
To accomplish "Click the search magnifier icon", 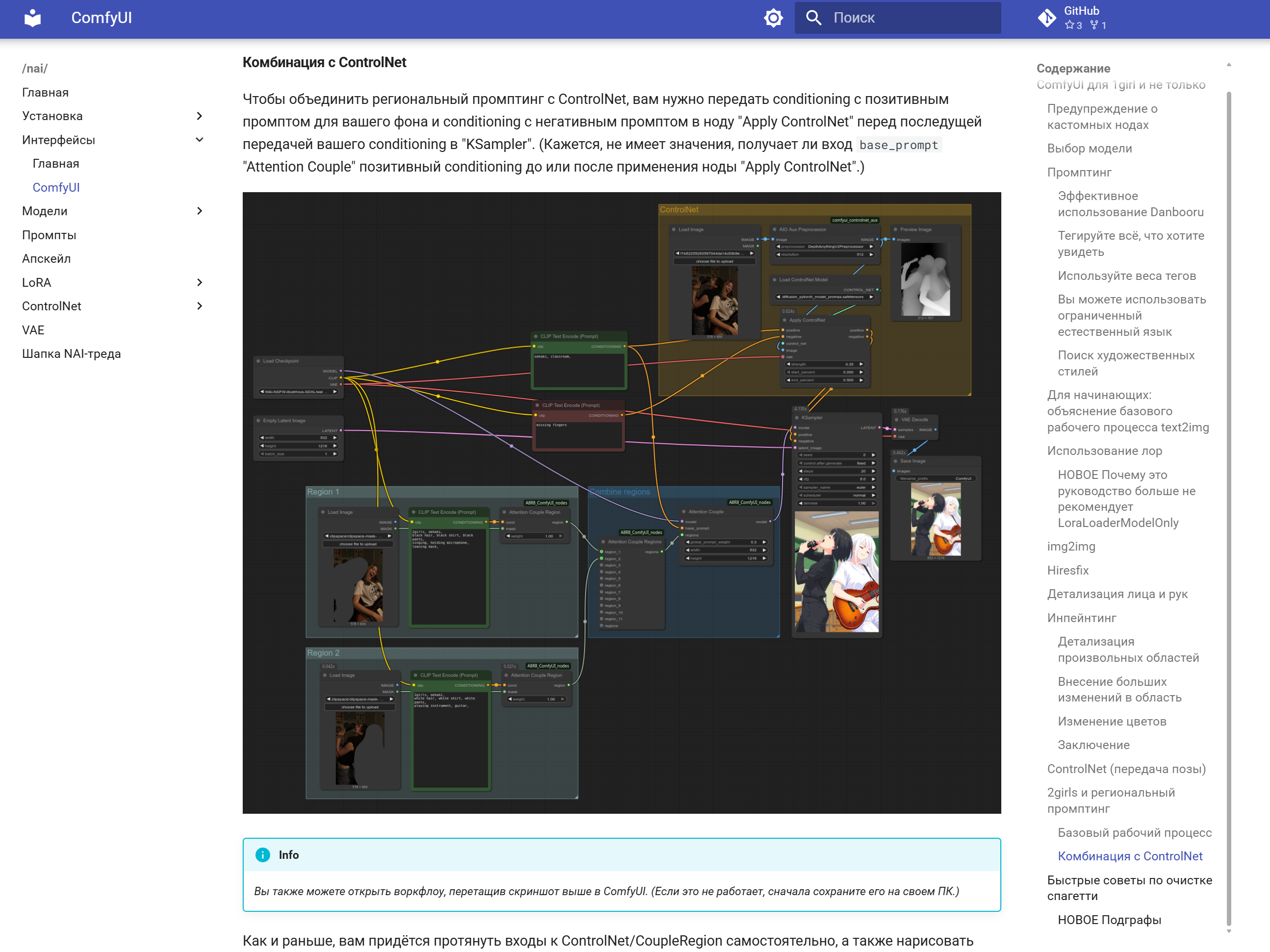I will click(813, 18).
